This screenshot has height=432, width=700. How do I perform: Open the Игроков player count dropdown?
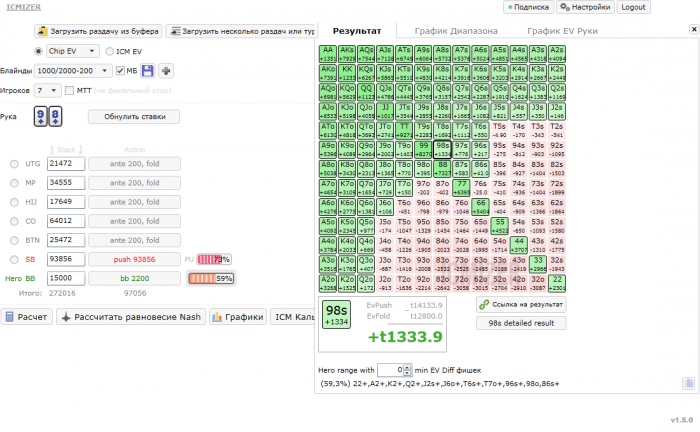[47, 90]
